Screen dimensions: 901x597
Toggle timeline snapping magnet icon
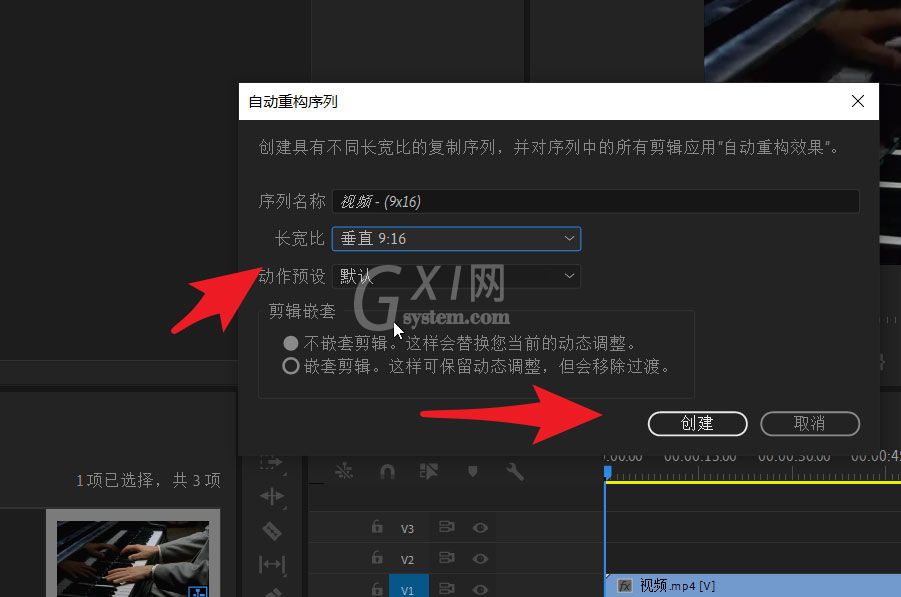pyautogui.click(x=387, y=472)
